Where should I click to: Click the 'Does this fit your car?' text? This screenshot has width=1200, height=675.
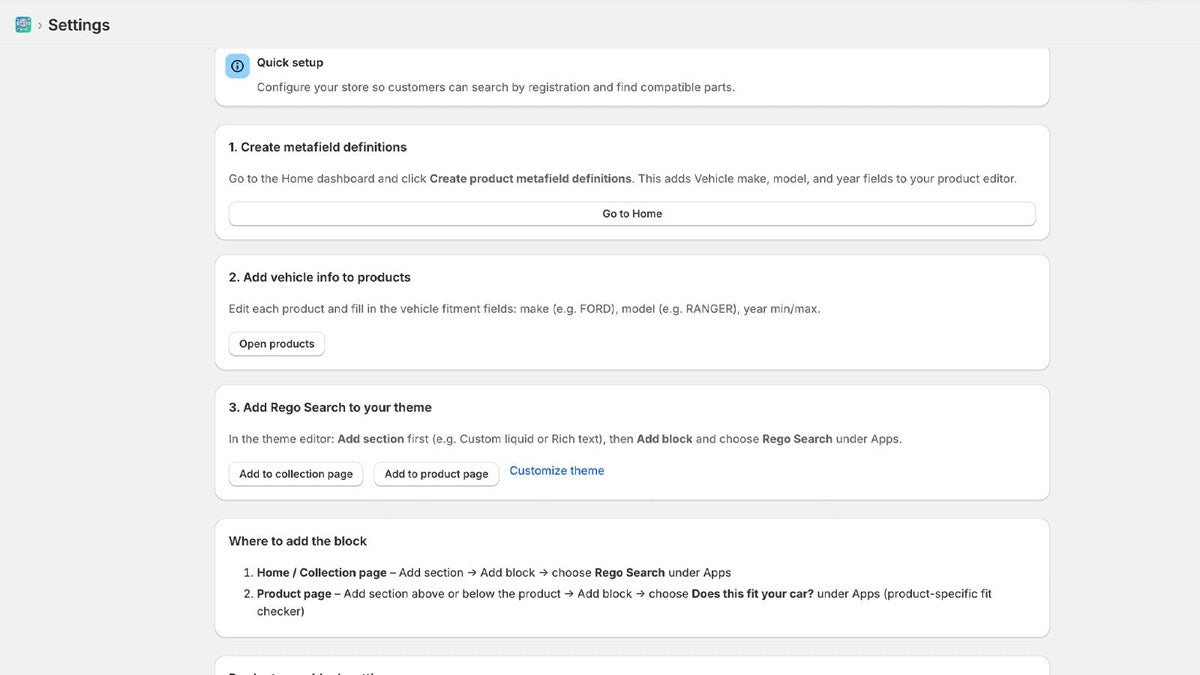click(x=753, y=594)
